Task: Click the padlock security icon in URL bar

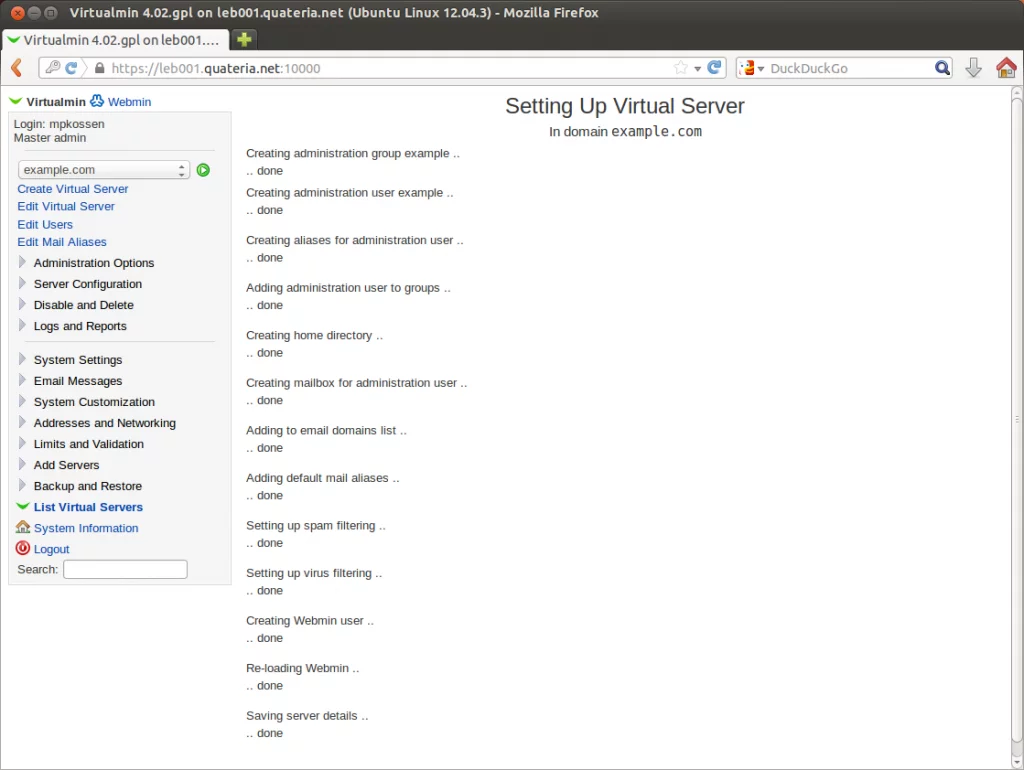Action: coord(99,68)
